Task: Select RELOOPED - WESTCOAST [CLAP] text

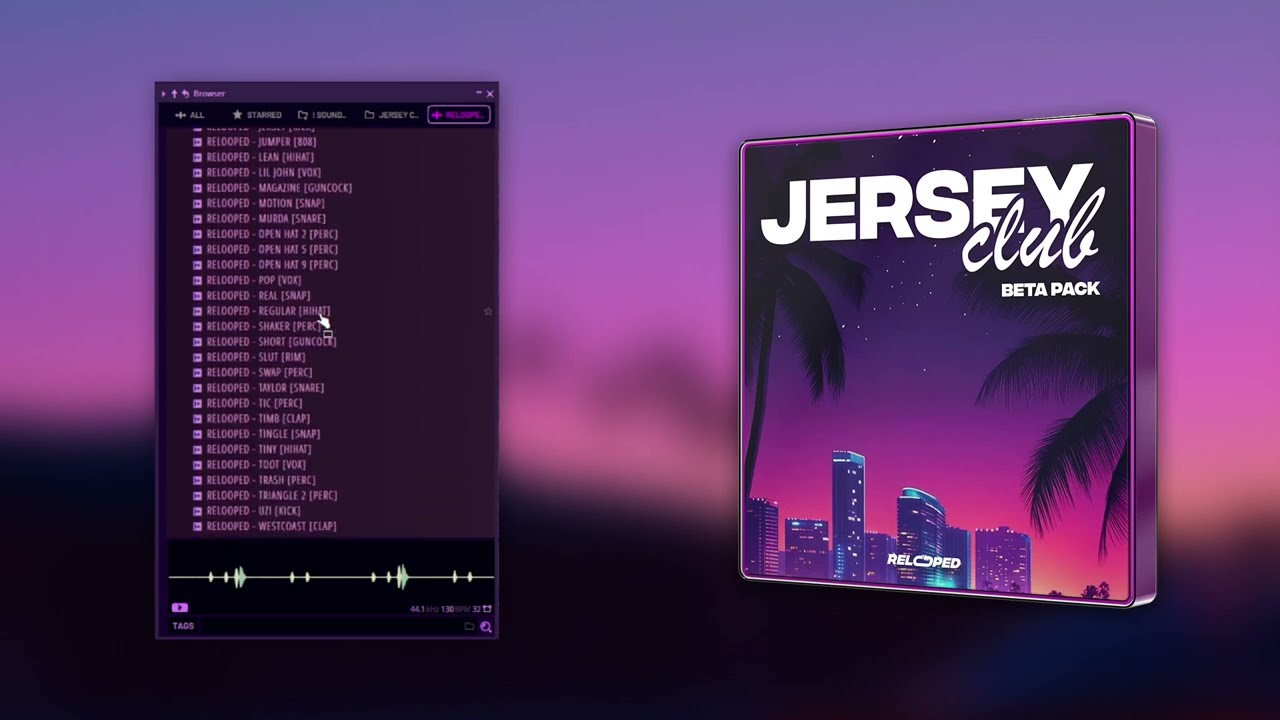Action: [271, 526]
